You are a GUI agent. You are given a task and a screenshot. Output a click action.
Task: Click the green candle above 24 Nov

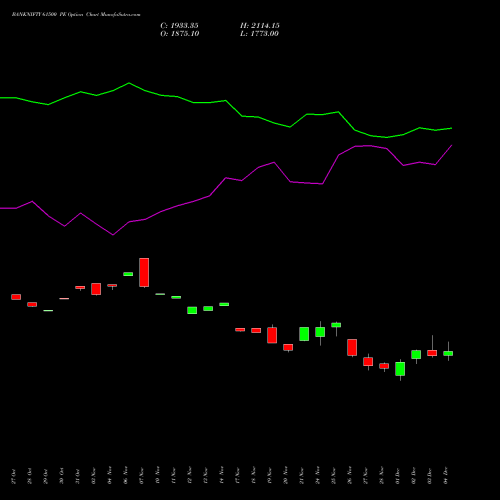[x=320, y=332]
